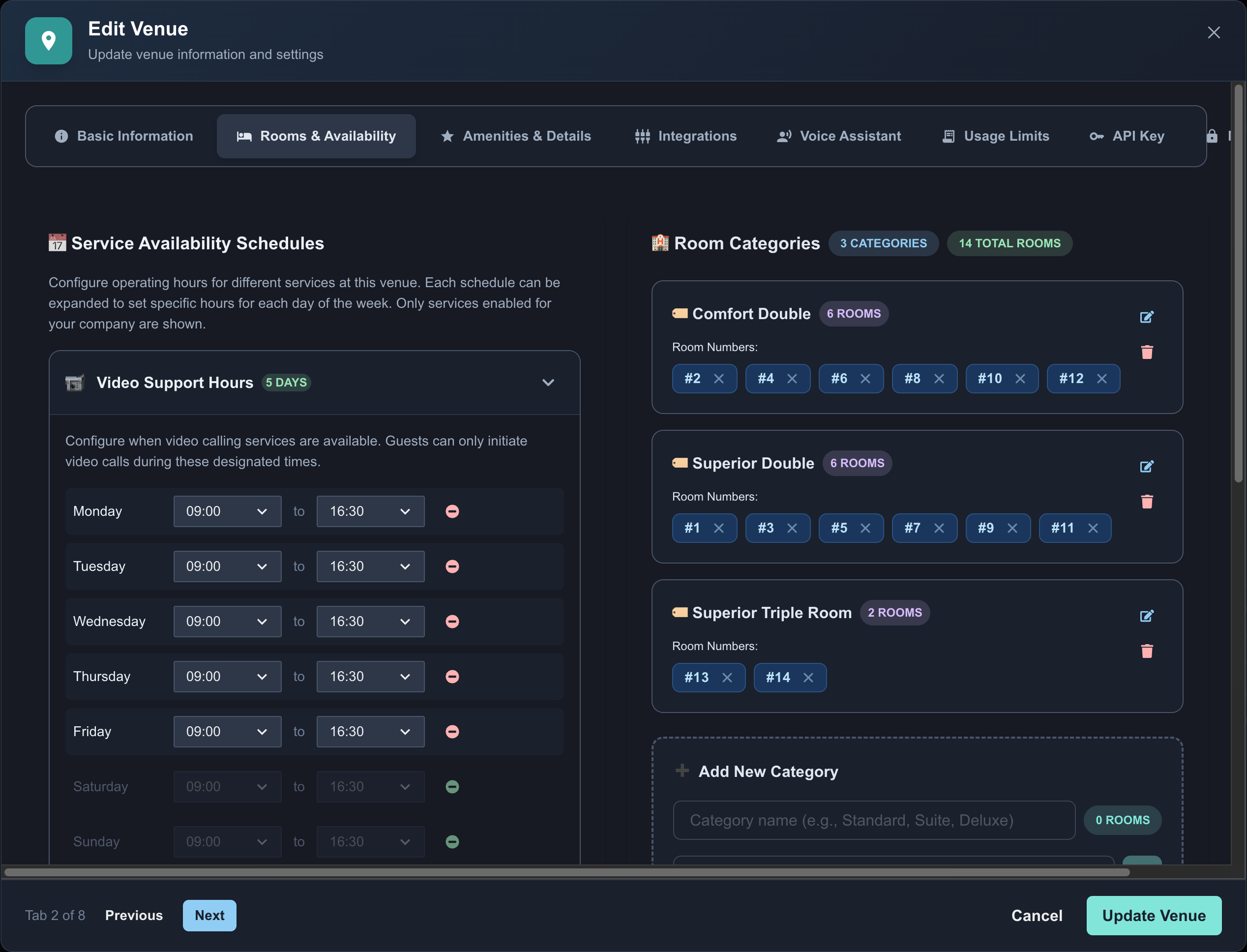Remove room #13 tag
This screenshot has height=952, width=1247.
click(727, 678)
